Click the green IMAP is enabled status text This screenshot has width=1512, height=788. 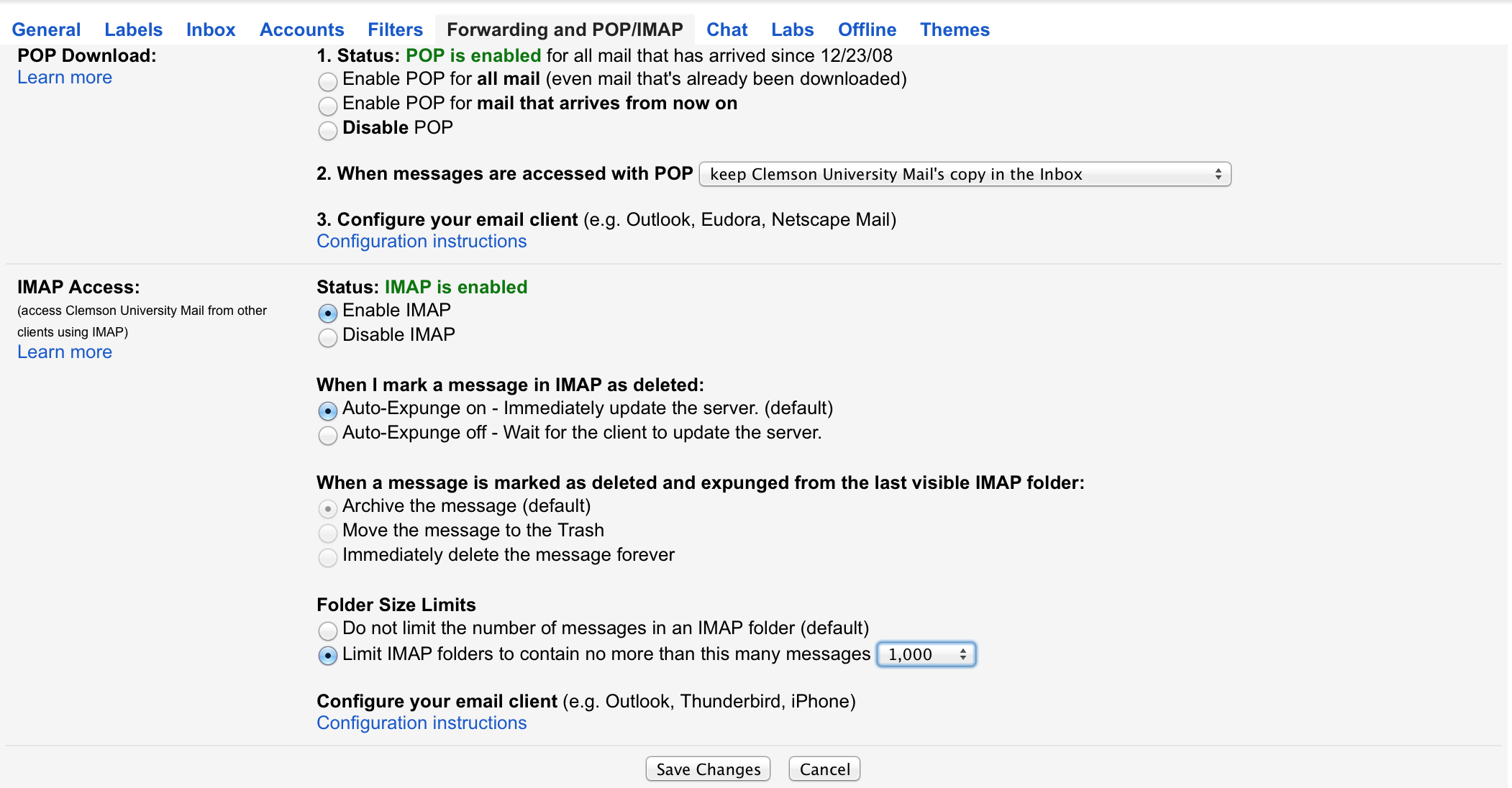coord(456,287)
